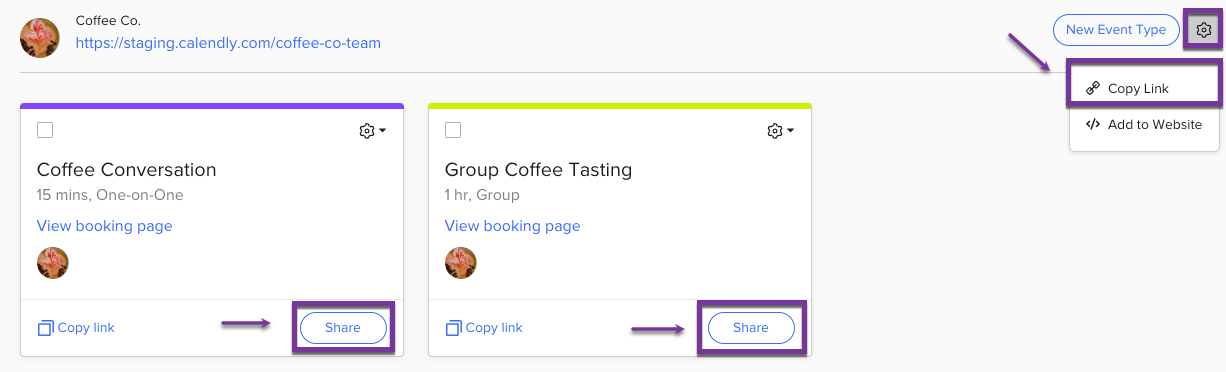Open the team settings gear icon
1226x372 pixels.
point(1204,30)
